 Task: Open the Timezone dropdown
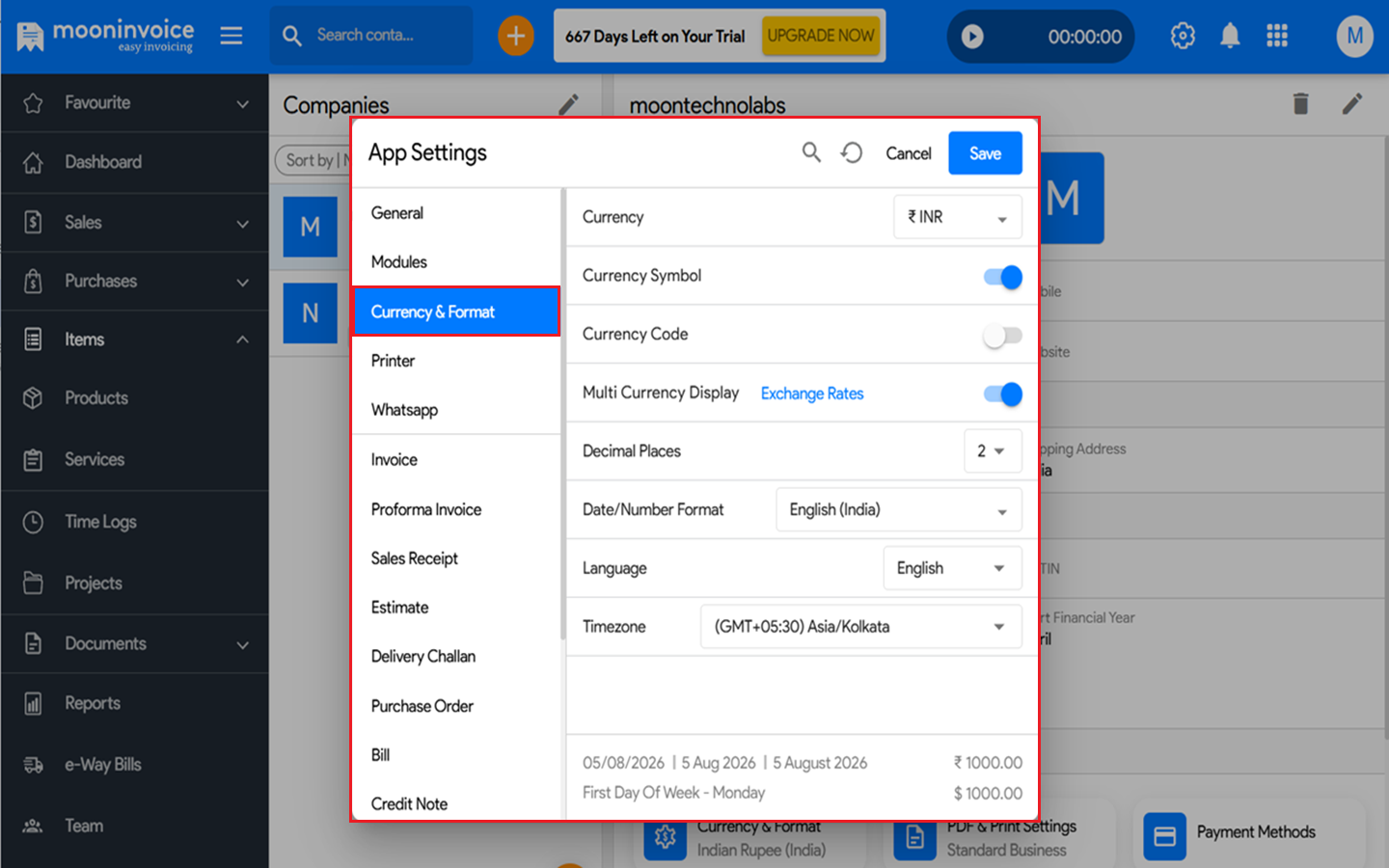[861, 627]
